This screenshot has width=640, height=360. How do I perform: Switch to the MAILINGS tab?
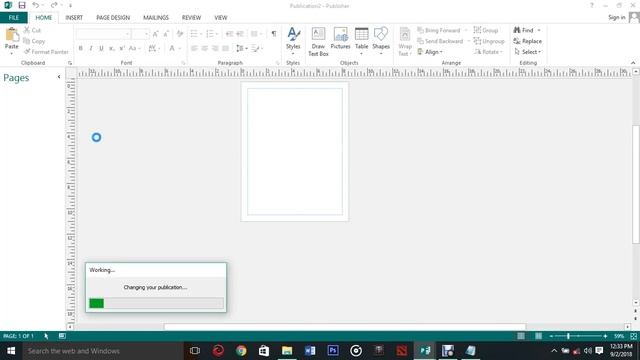(x=156, y=18)
